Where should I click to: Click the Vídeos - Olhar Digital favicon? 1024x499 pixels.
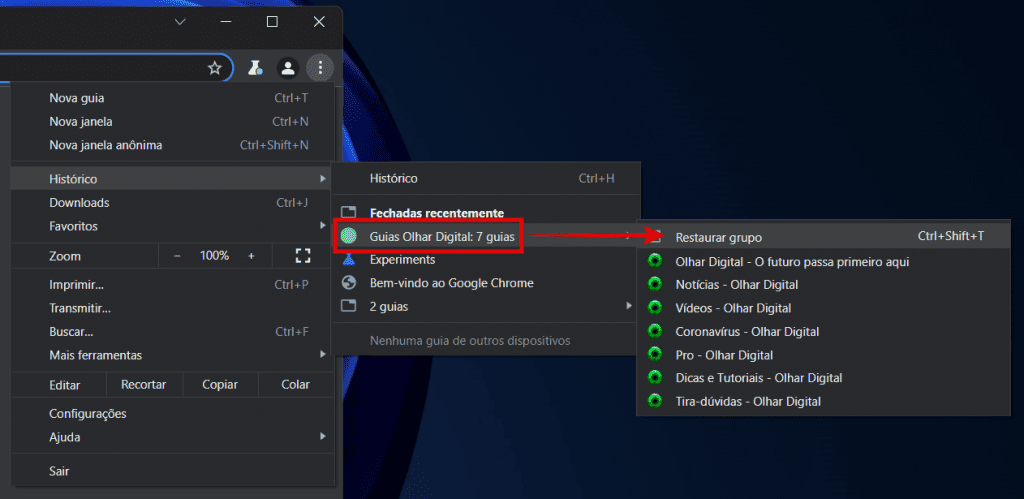pos(654,308)
